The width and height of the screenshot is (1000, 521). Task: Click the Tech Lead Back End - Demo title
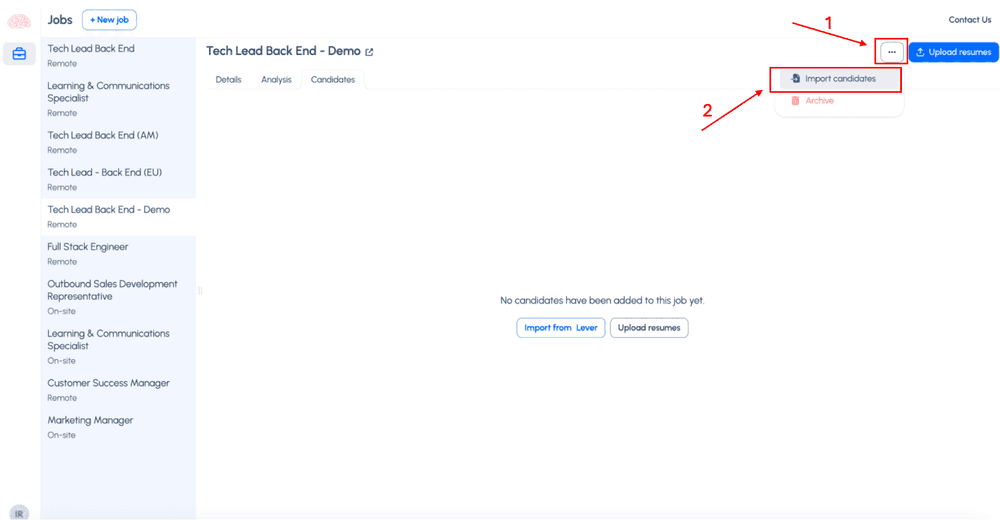pyautogui.click(x=283, y=51)
